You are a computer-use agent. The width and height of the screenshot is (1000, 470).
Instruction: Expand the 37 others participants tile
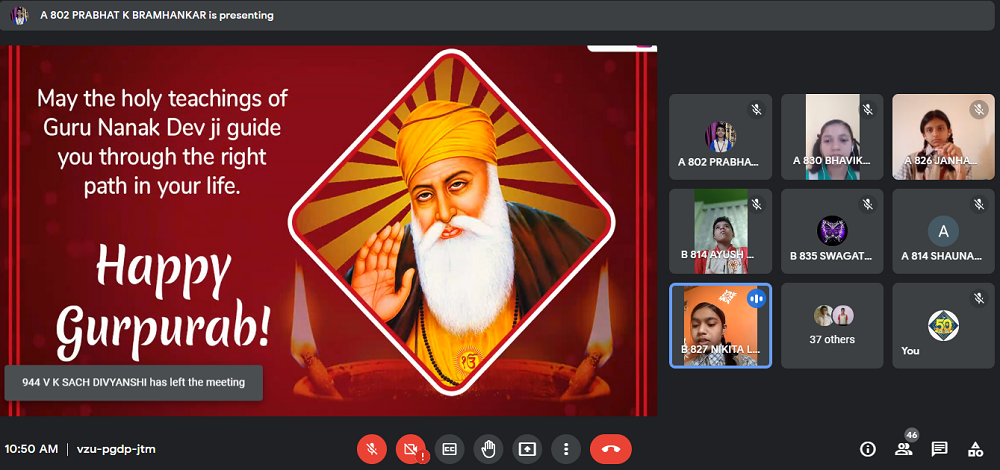point(832,325)
